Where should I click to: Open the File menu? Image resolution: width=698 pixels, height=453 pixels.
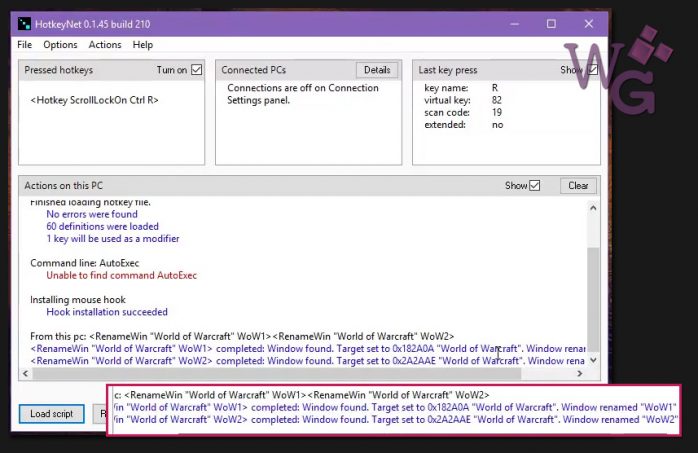25,45
